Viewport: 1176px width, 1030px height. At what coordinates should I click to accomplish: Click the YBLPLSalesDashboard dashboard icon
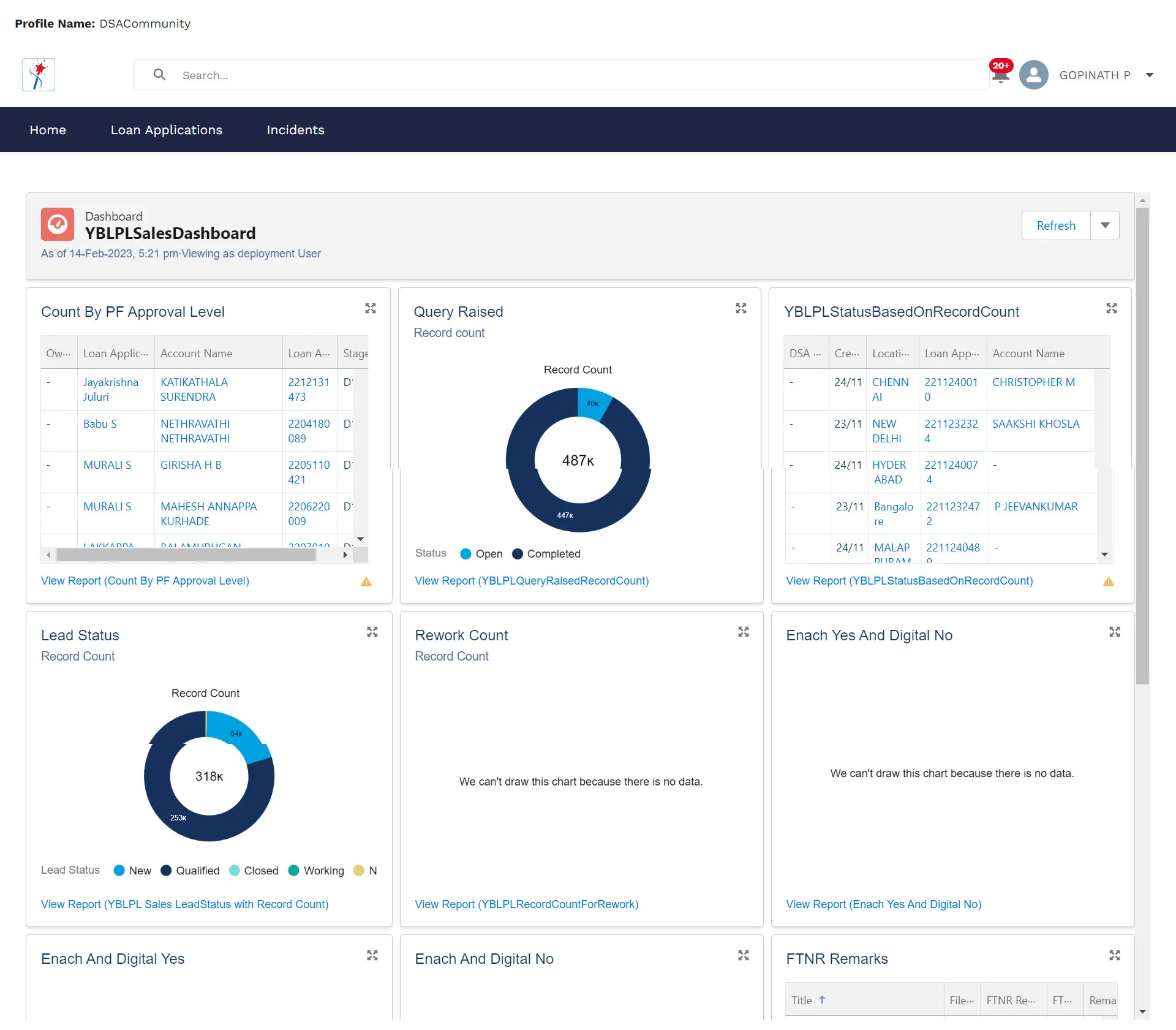click(58, 224)
